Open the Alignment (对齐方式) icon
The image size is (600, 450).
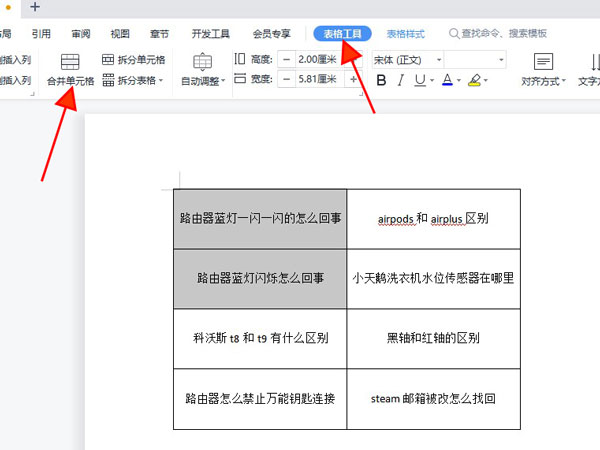pyautogui.click(x=543, y=62)
